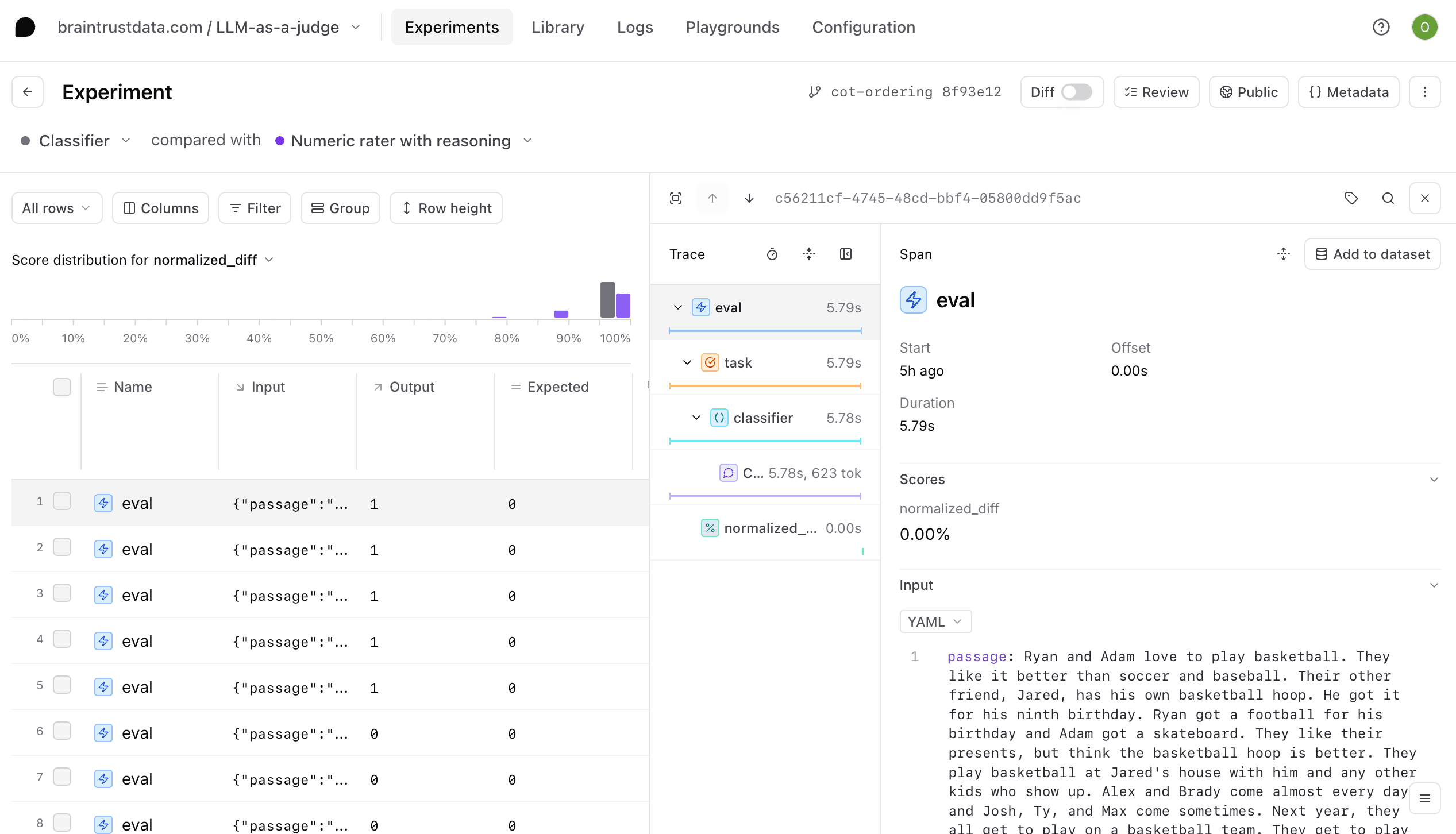
Task: Go to next trace with down arrow
Action: (749, 198)
